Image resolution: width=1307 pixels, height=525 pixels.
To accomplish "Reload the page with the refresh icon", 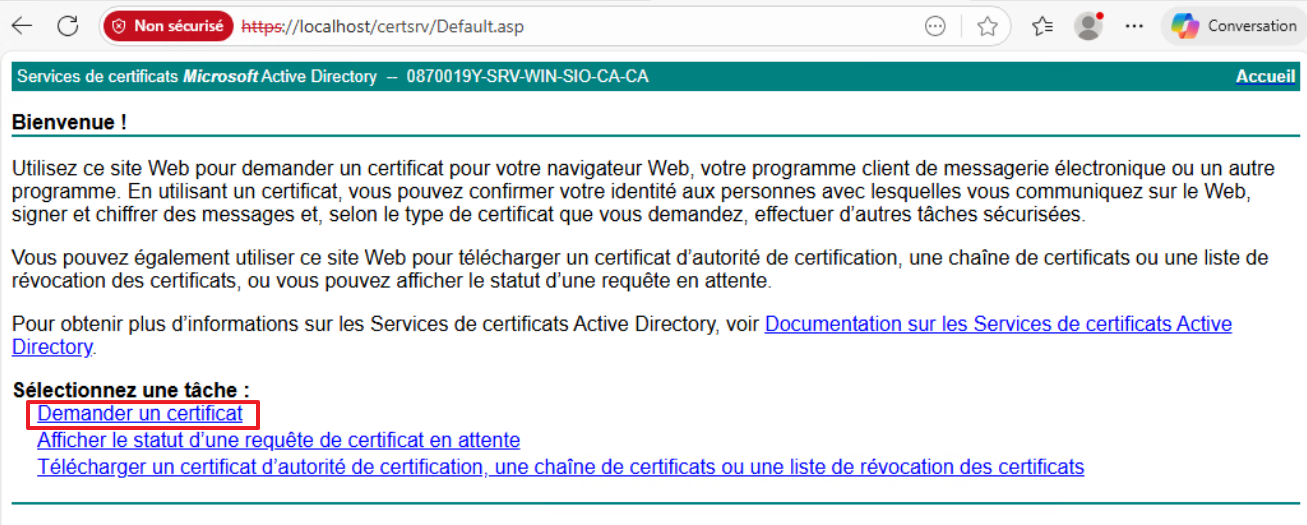I will 68,27.
